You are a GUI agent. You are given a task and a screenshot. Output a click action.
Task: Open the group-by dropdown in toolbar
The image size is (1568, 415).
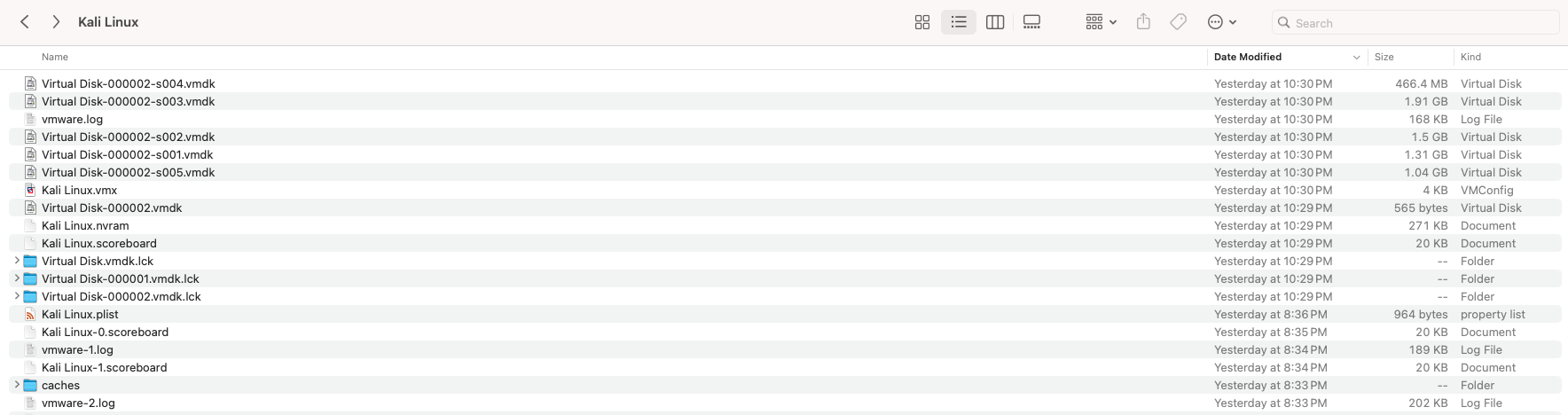(1101, 22)
